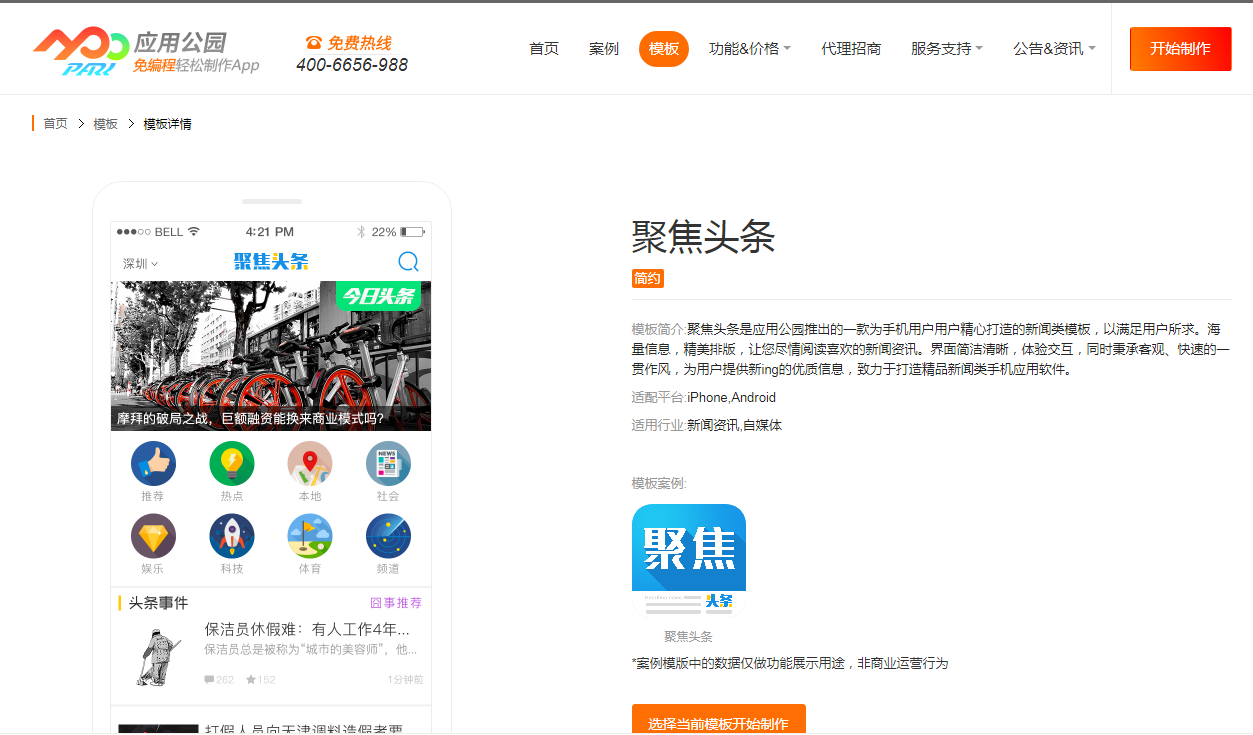Viewport: 1253px width, 735px height.
Task: Open the 服务支持 dropdown menu
Action: tap(946, 48)
